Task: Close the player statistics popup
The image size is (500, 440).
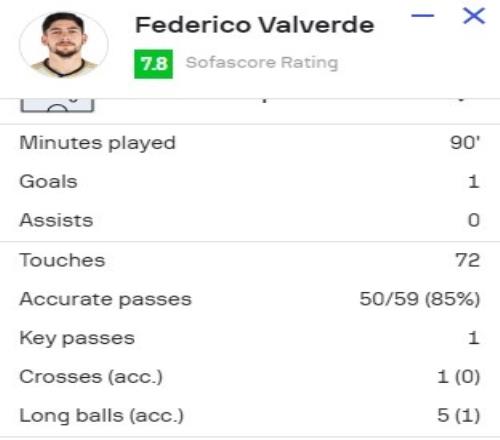Action: click(474, 16)
